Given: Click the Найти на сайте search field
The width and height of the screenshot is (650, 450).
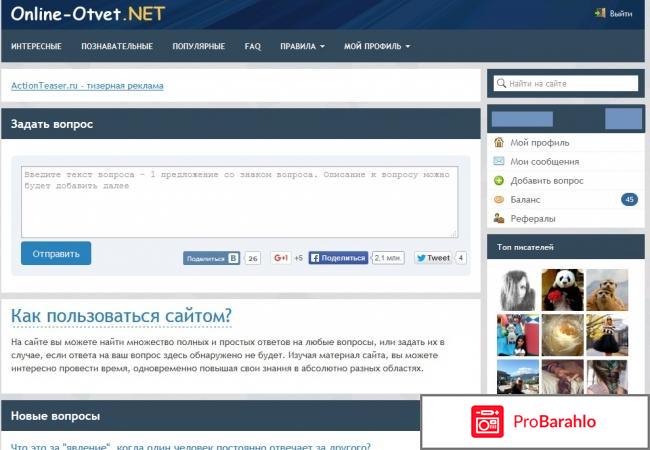Looking at the screenshot, I should pos(566,83).
